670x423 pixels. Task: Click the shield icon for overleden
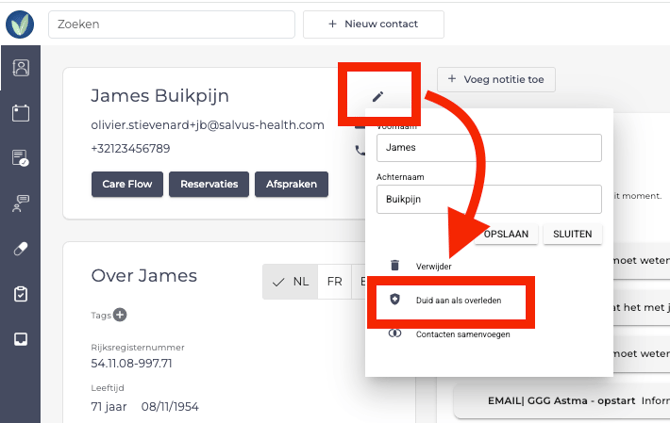tap(395, 299)
